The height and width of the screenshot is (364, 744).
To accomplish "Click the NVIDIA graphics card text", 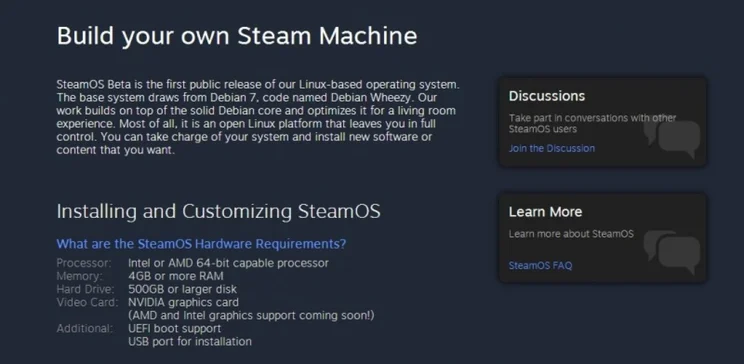I will pos(183,302).
